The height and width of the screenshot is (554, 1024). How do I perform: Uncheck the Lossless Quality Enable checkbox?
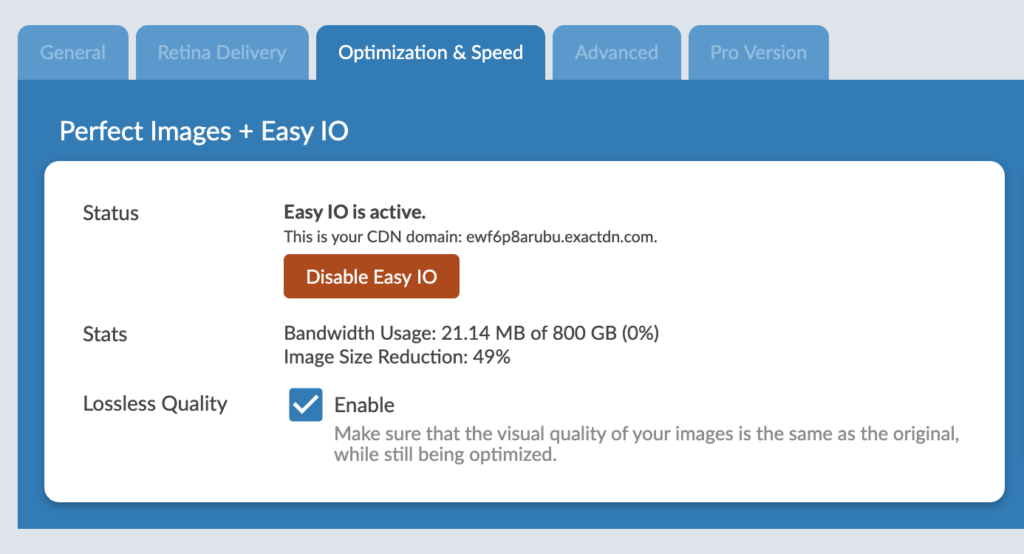[x=306, y=404]
